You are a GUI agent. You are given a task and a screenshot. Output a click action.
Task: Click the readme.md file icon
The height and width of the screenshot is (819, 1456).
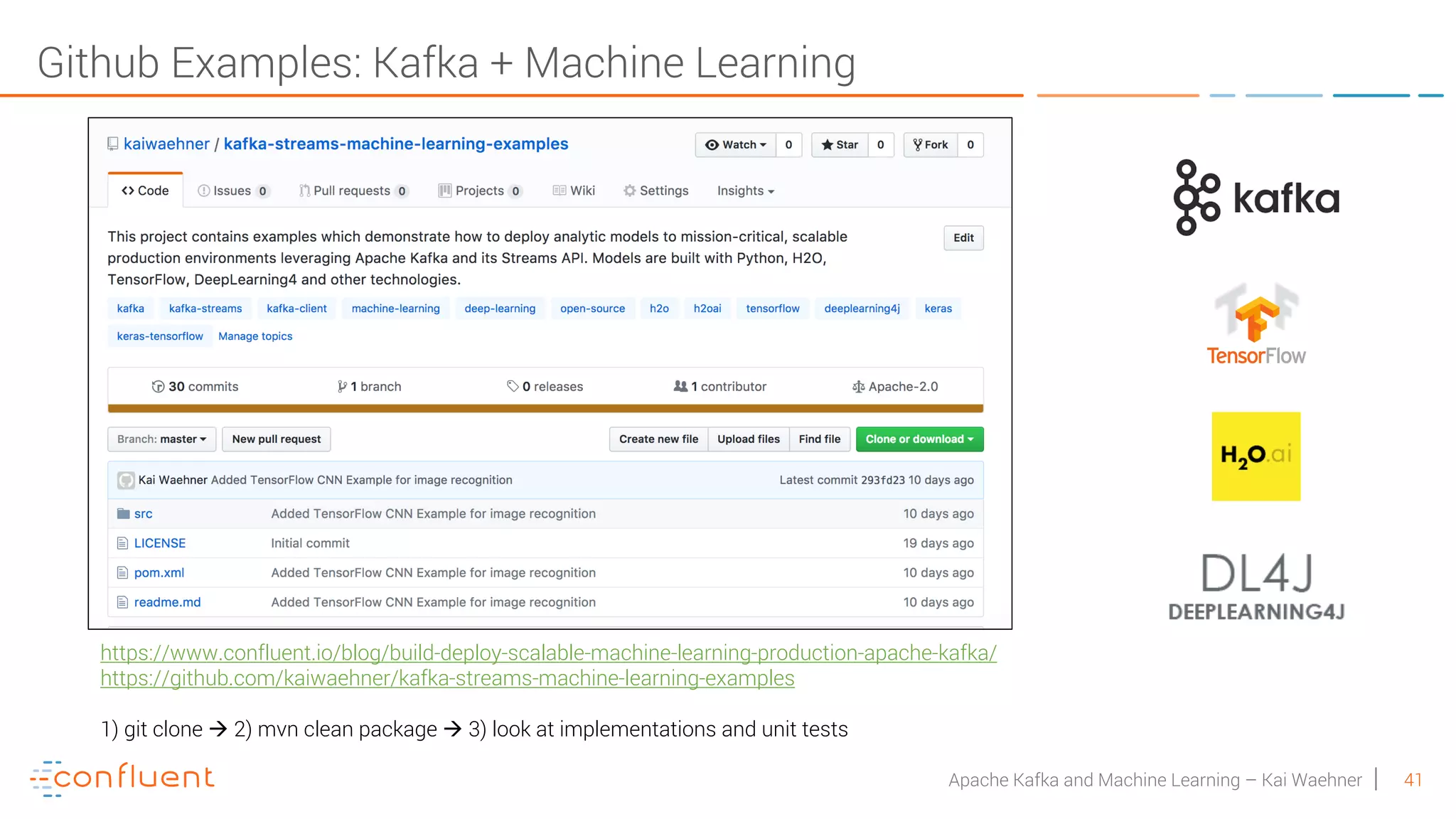coord(122,602)
